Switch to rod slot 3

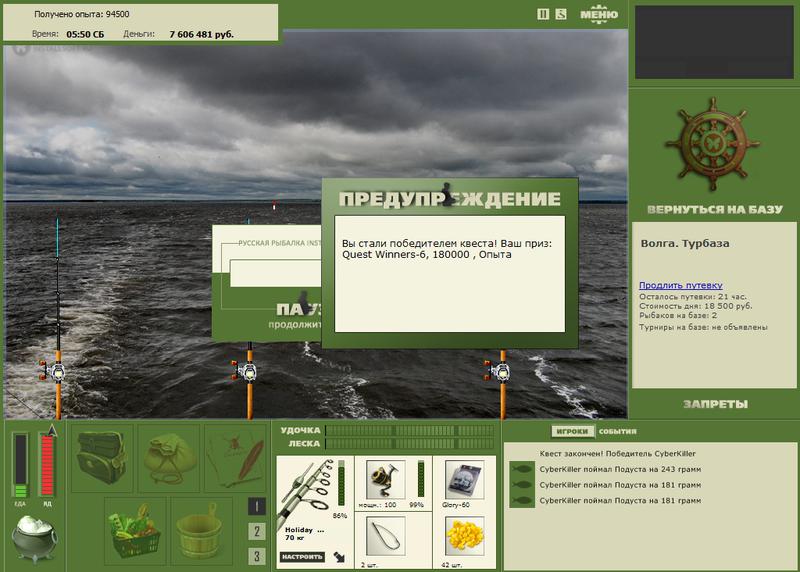point(257,556)
